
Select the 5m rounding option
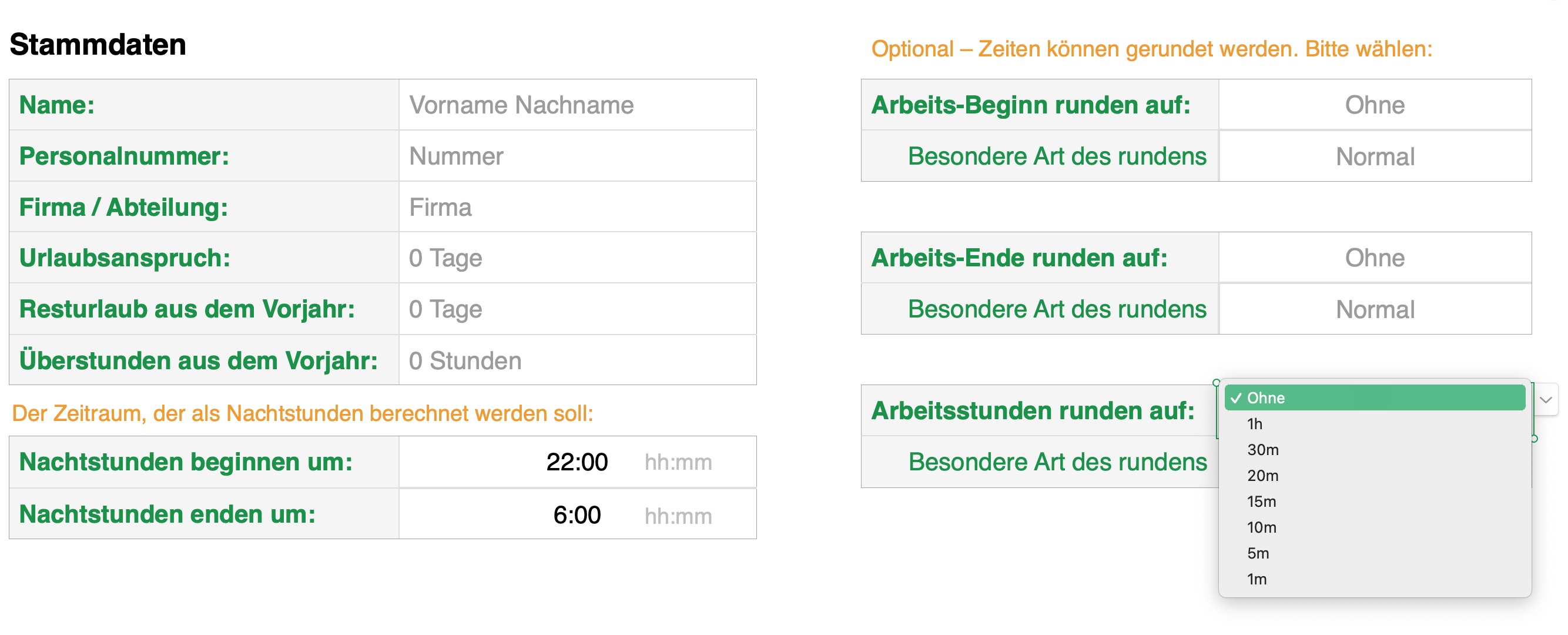(x=1258, y=553)
